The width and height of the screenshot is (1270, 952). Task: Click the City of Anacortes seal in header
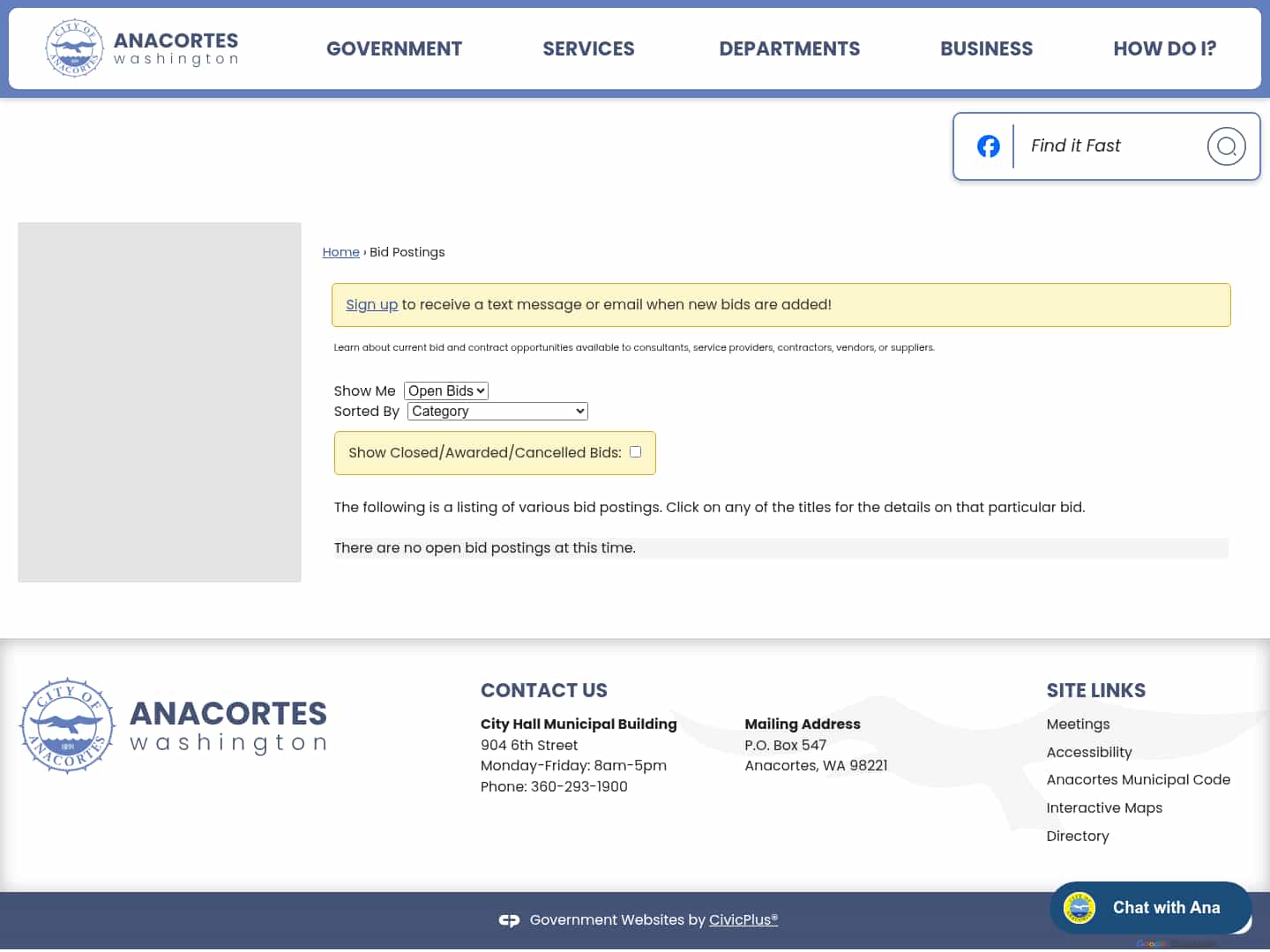(x=74, y=48)
